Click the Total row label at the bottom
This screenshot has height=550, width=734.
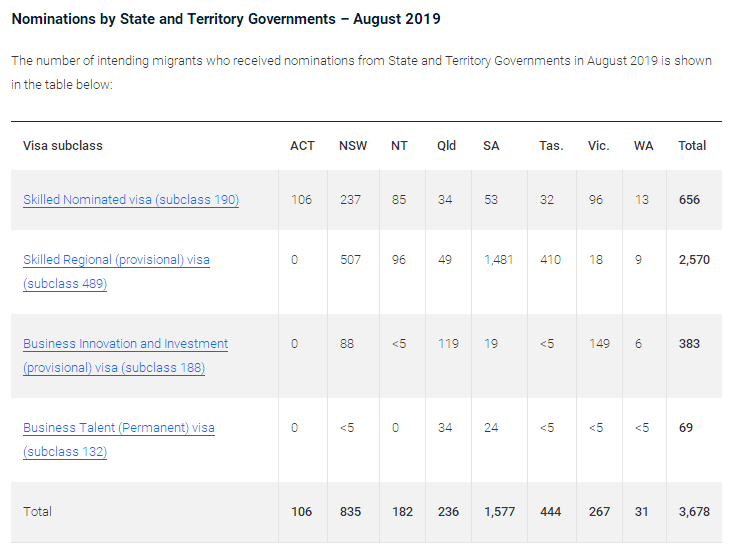pyautogui.click(x=38, y=512)
